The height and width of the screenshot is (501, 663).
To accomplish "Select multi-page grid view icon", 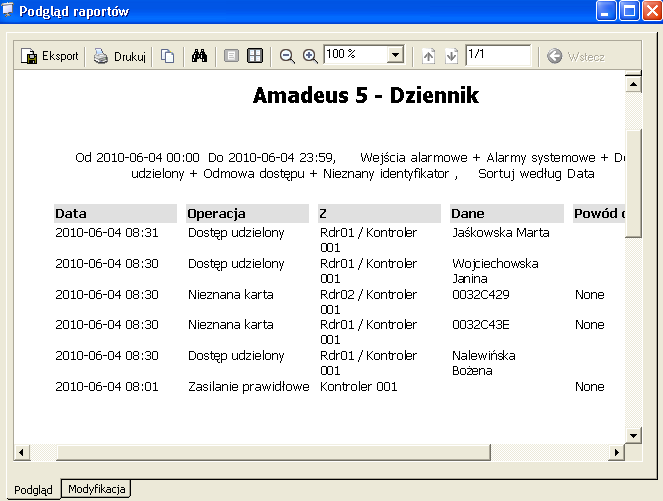I will 255,56.
